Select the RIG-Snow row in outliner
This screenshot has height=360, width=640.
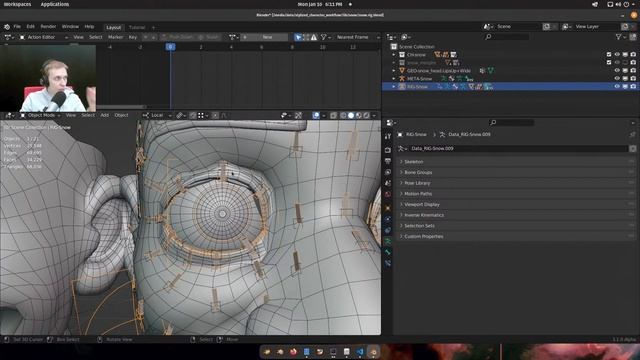point(510,87)
